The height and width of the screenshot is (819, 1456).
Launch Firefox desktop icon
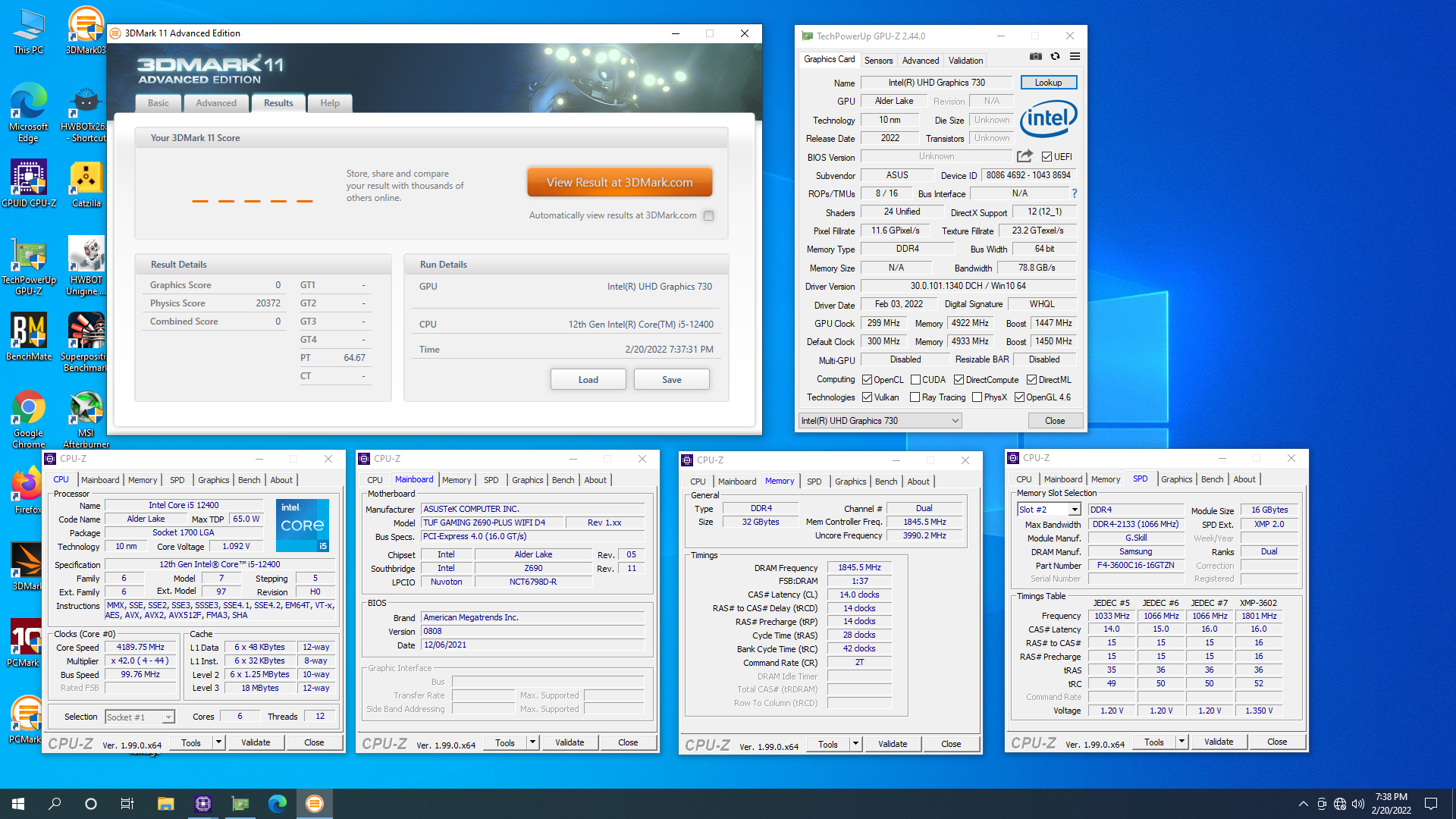click(28, 491)
